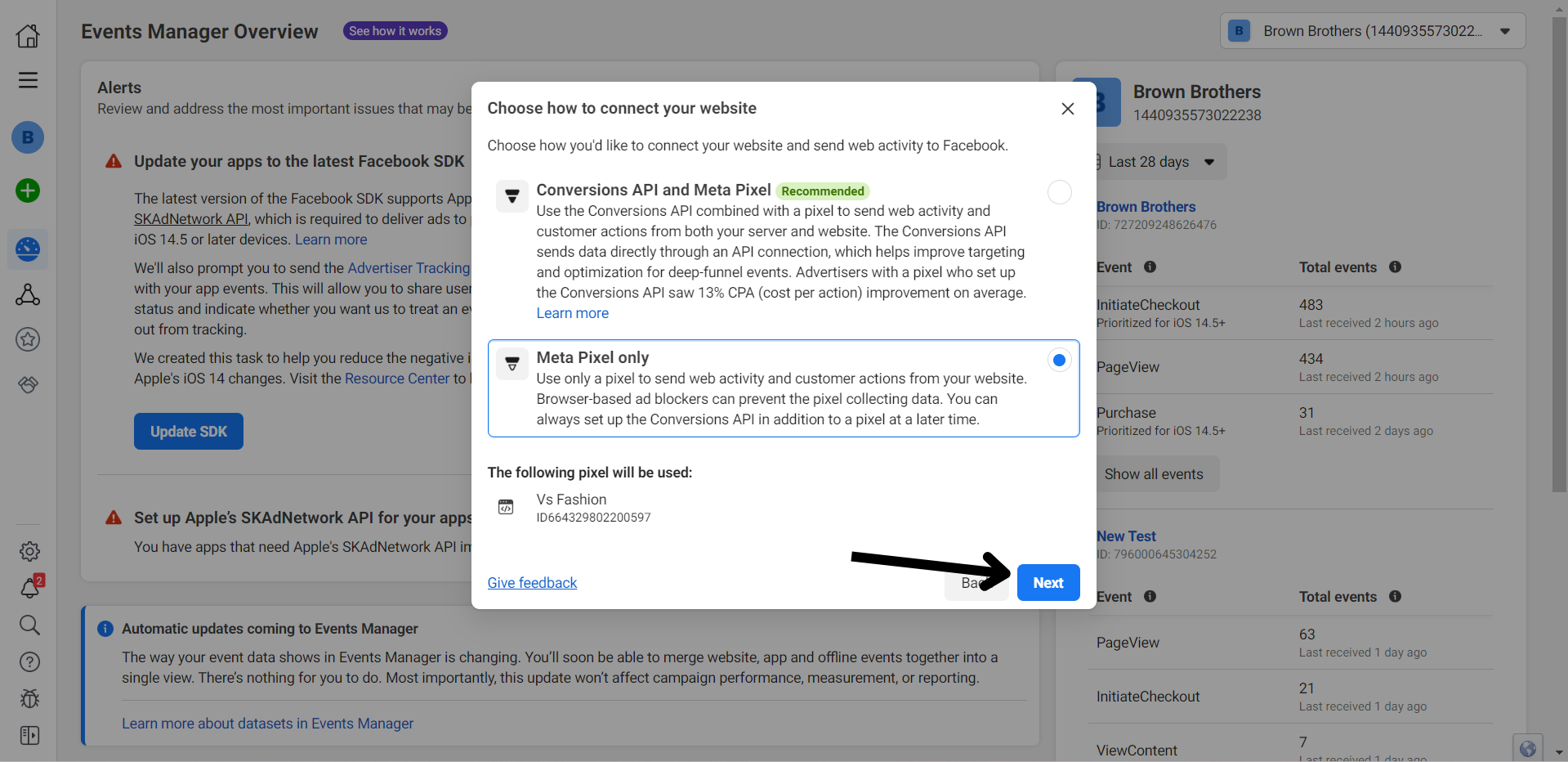Open the Advertiser Tracking link
This screenshot has width=1568, height=762.
coord(409,268)
